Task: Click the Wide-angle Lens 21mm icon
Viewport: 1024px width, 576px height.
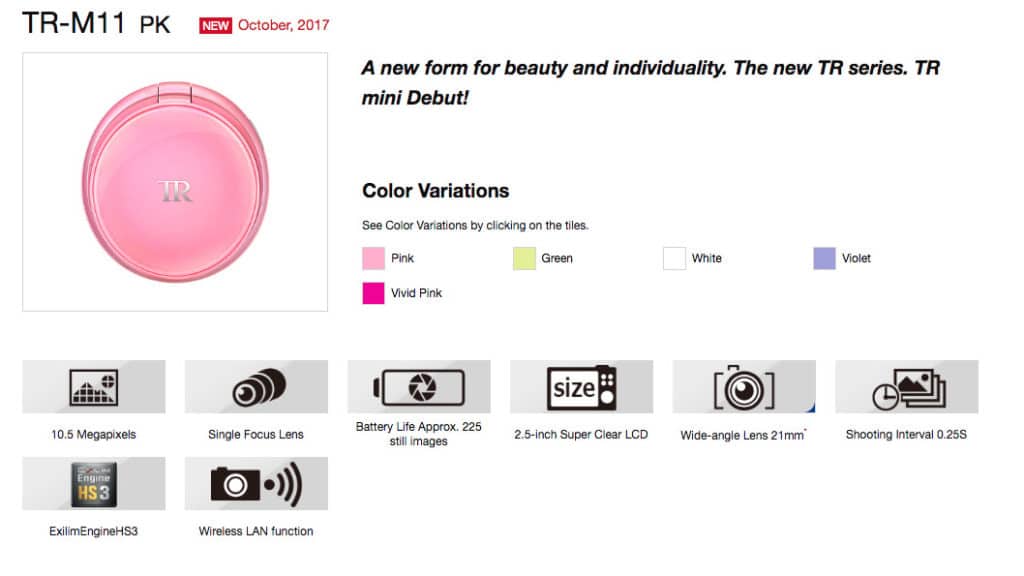Action: click(x=743, y=387)
